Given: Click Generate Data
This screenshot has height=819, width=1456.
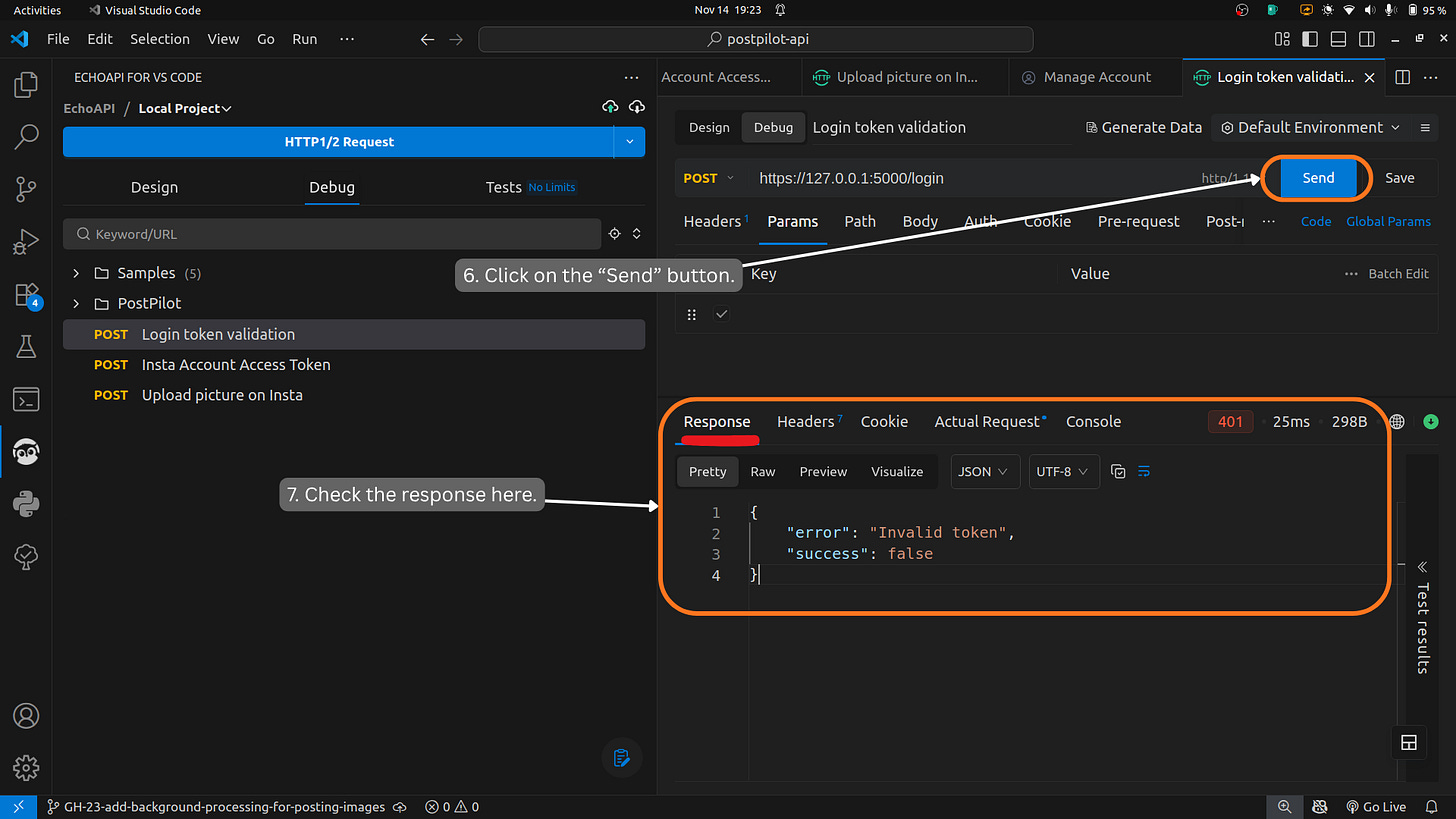Looking at the screenshot, I should (x=1144, y=128).
